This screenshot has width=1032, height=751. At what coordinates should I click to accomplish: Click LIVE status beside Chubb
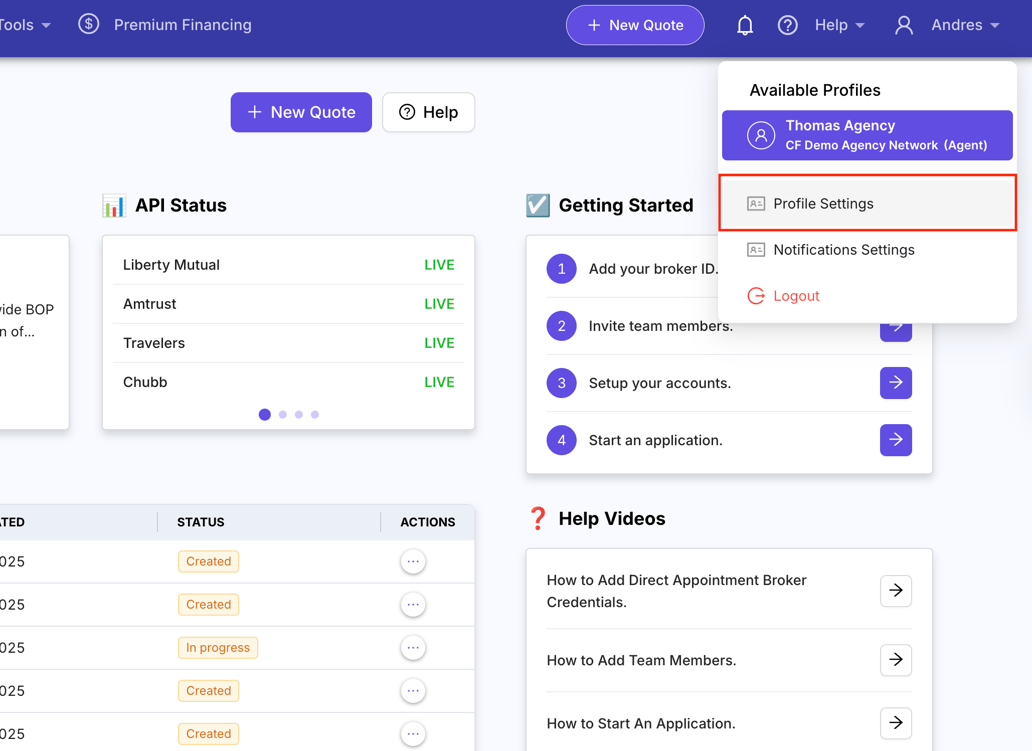[439, 382]
